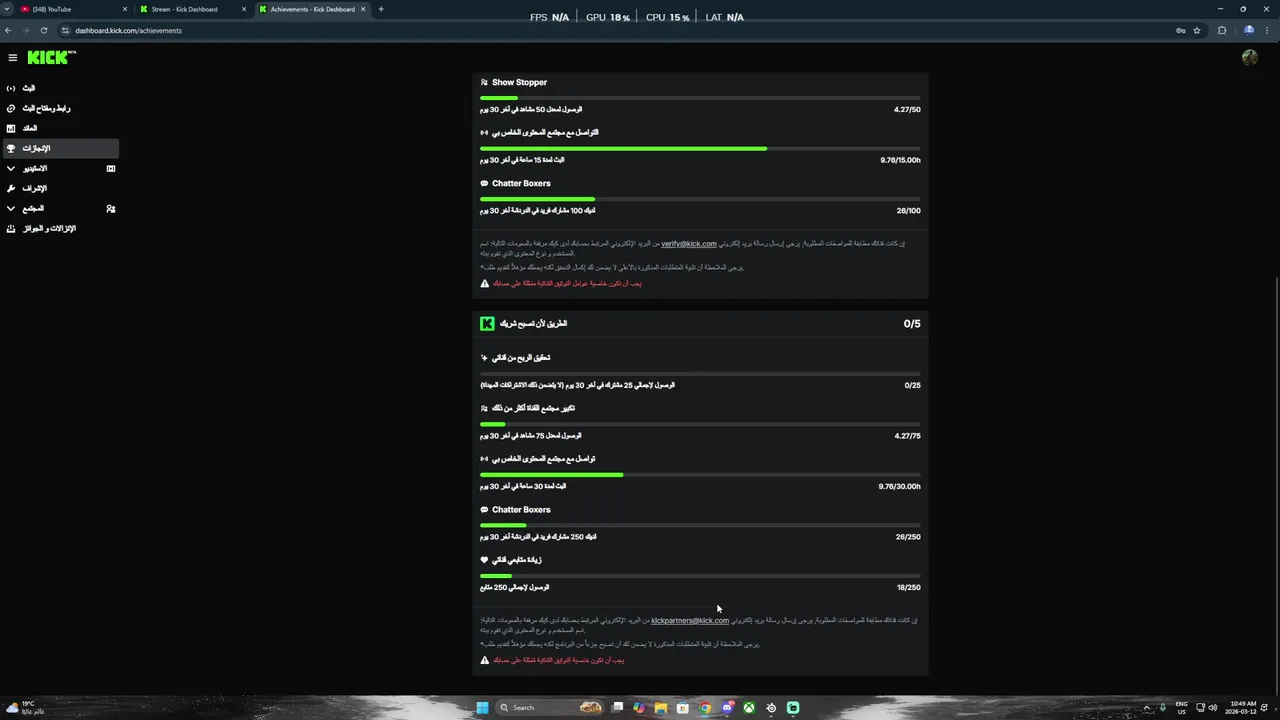Close the Achievements - Kick Dashboard tab
Viewport: 1280px width, 720px height.
coord(363,9)
